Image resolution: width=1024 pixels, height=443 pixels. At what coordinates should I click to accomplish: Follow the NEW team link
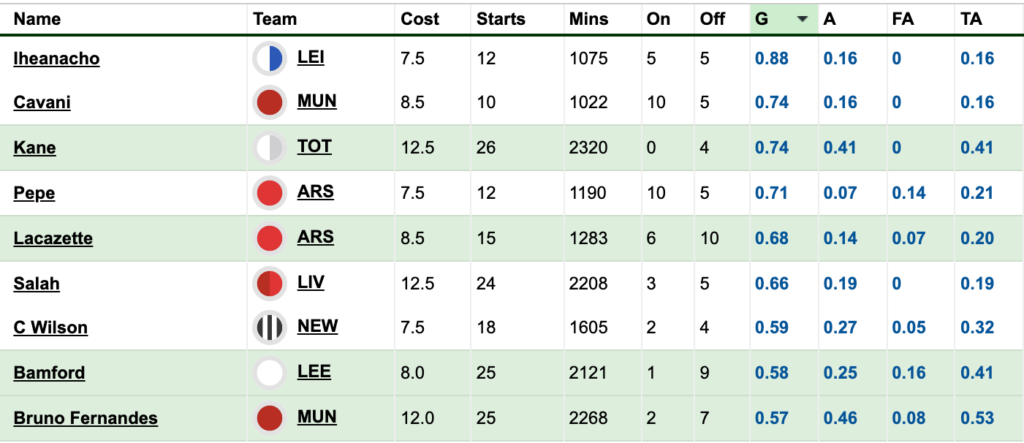pyautogui.click(x=317, y=325)
